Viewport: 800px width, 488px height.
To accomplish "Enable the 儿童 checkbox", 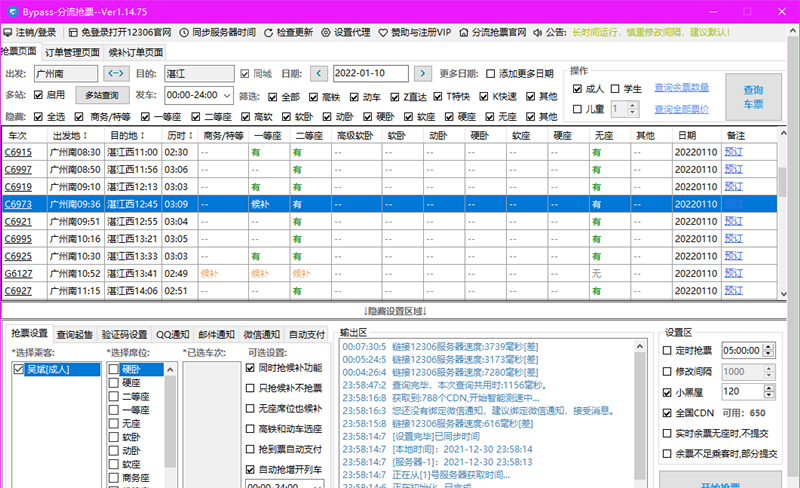I will [577, 109].
